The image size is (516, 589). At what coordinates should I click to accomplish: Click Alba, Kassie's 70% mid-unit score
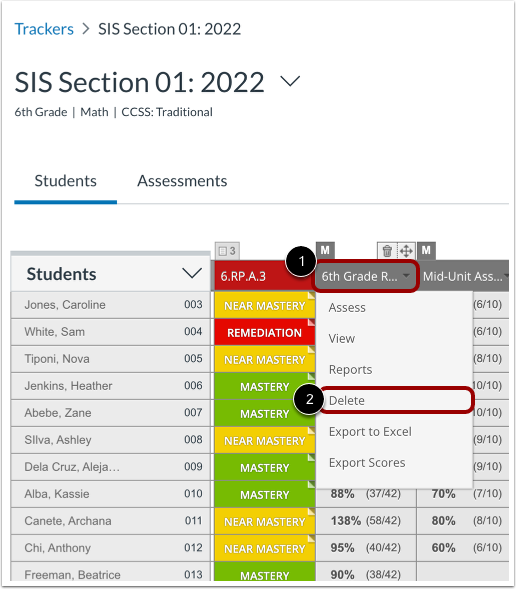click(443, 494)
